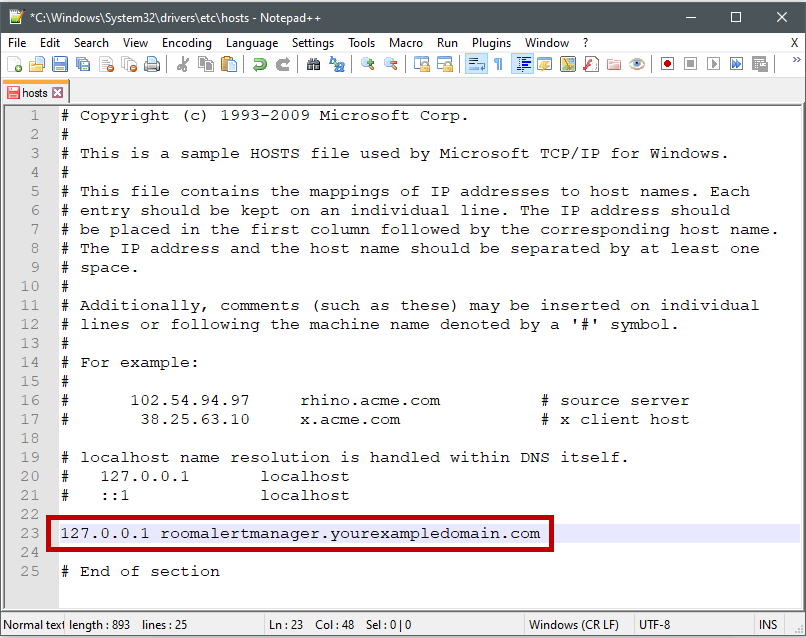This screenshot has width=806, height=638.
Task: Open Find using the binoculars icon
Action: click(x=314, y=64)
